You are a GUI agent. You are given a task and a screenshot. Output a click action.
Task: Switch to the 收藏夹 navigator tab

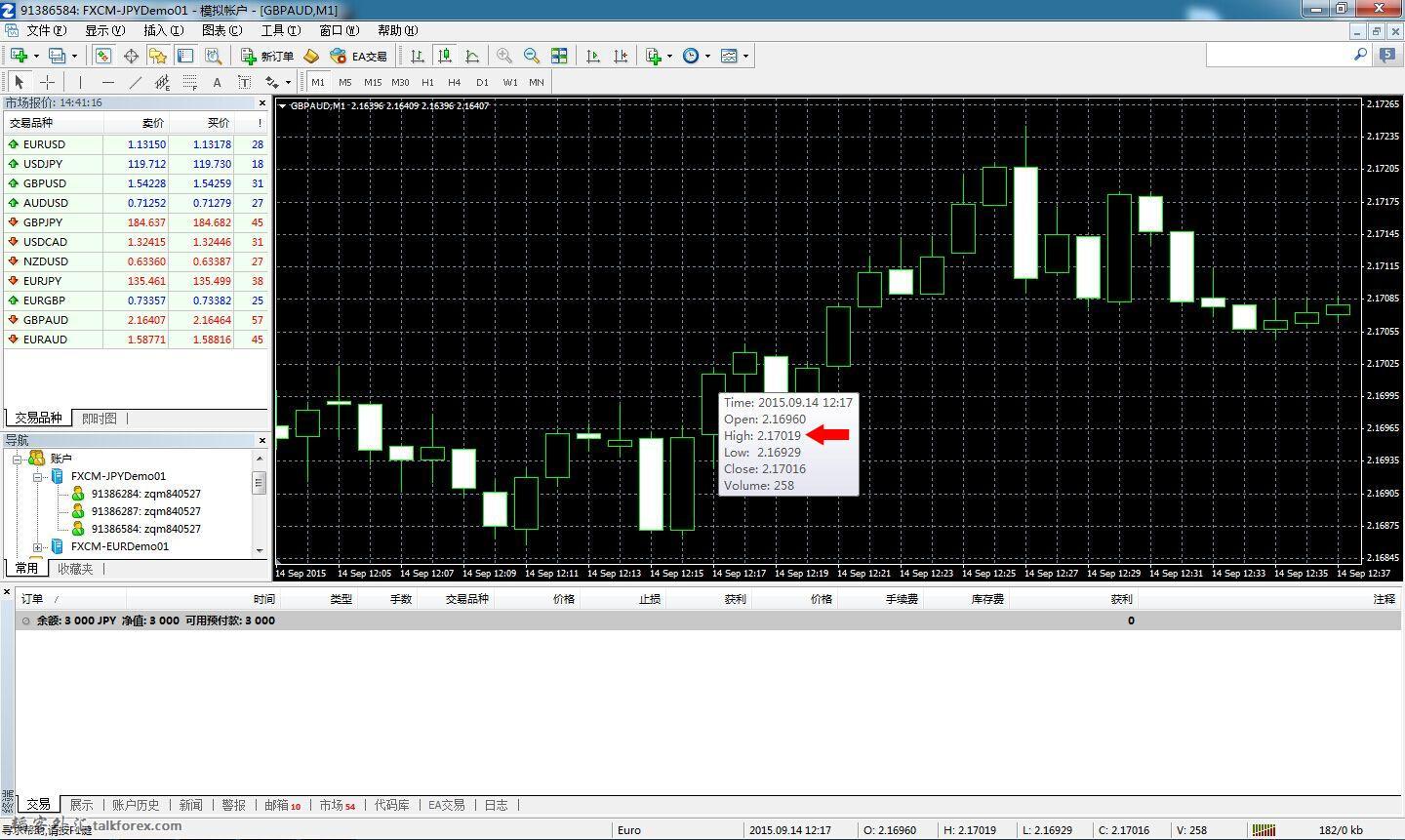tap(75, 568)
